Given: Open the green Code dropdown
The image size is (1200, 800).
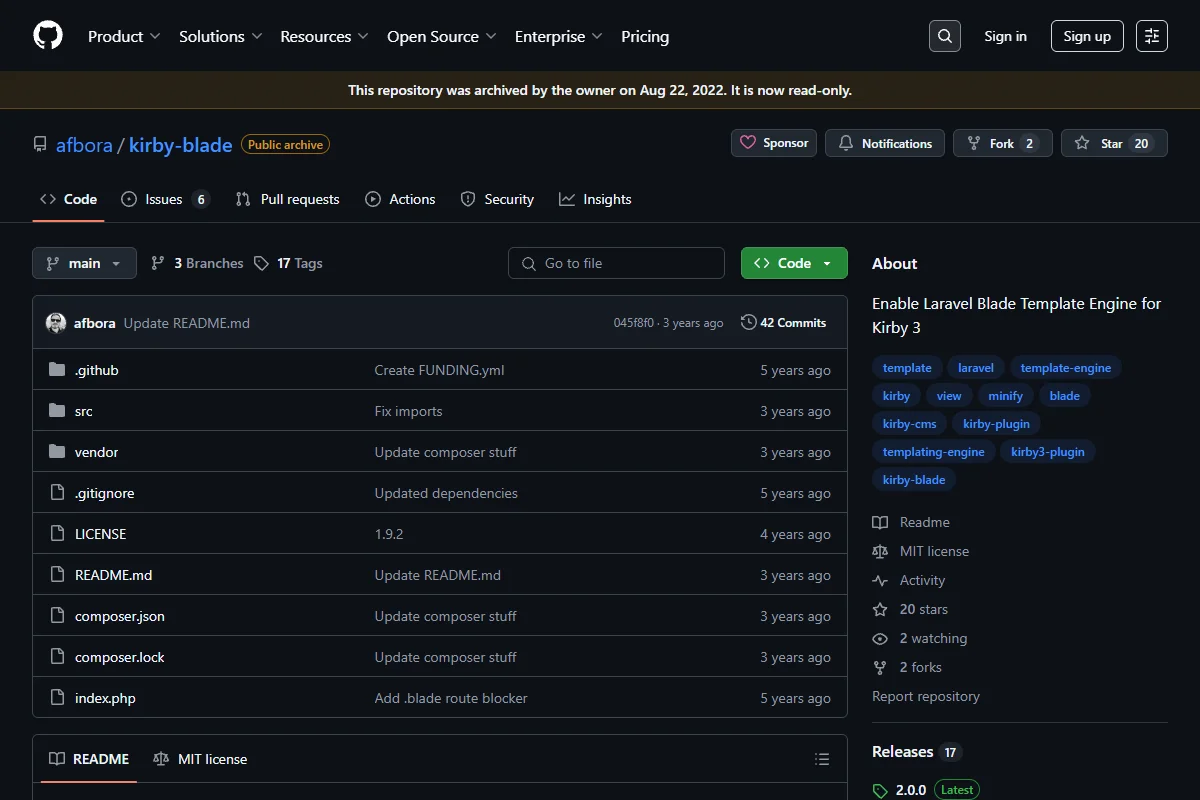Looking at the screenshot, I should click(x=794, y=263).
